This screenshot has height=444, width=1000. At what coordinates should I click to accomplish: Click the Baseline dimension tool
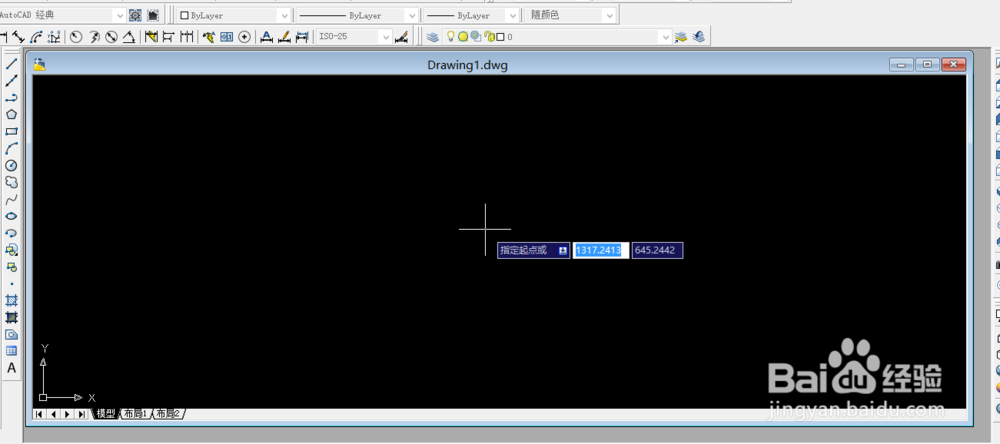168,37
